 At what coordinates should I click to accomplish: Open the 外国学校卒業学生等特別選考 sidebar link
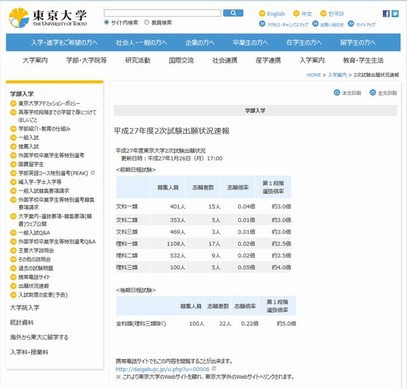pyautogui.click(x=51, y=155)
